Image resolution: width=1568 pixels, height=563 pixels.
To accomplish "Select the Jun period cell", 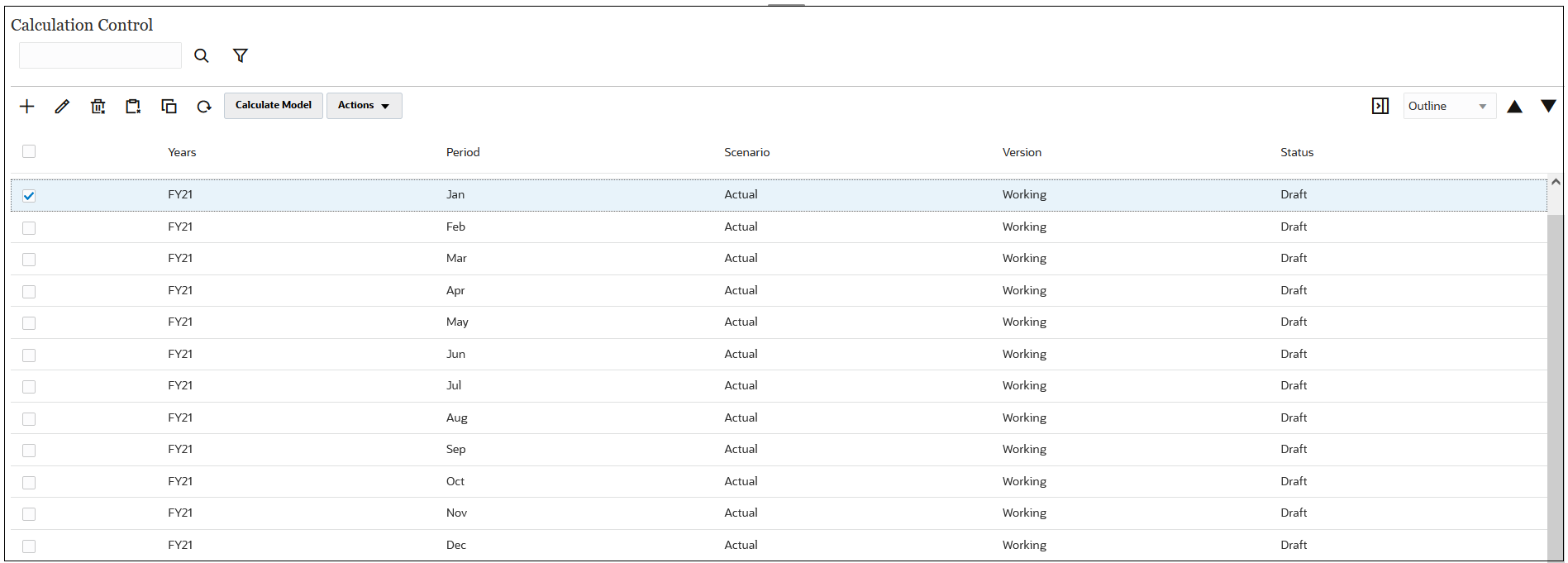I will click(x=455, y=354).
